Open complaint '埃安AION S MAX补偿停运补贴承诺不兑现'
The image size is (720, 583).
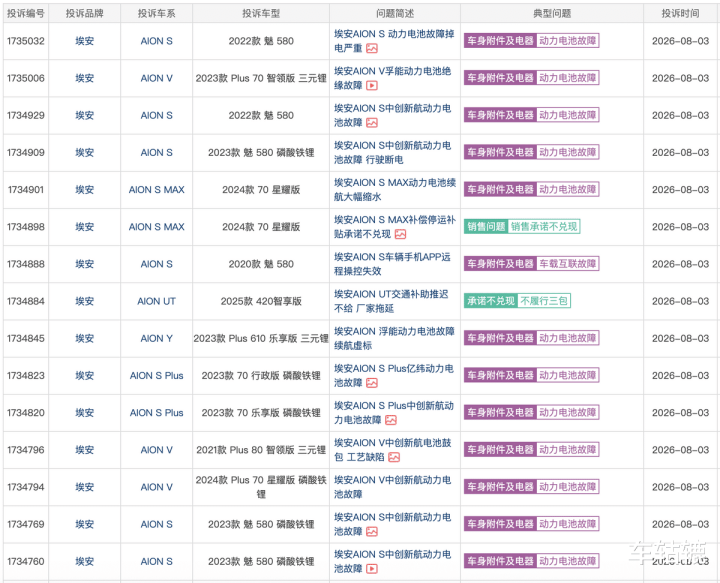tap(395, 227)
